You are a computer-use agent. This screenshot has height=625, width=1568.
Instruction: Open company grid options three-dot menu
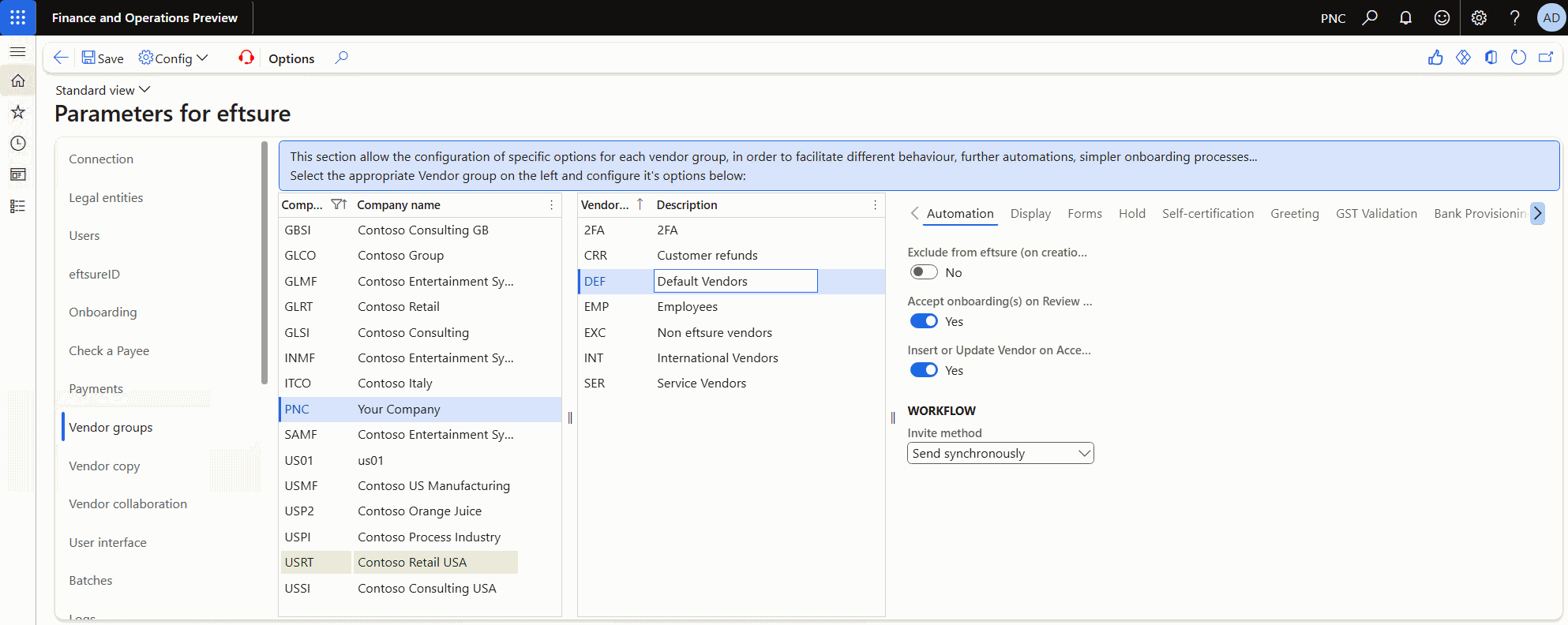pos(551,204)
